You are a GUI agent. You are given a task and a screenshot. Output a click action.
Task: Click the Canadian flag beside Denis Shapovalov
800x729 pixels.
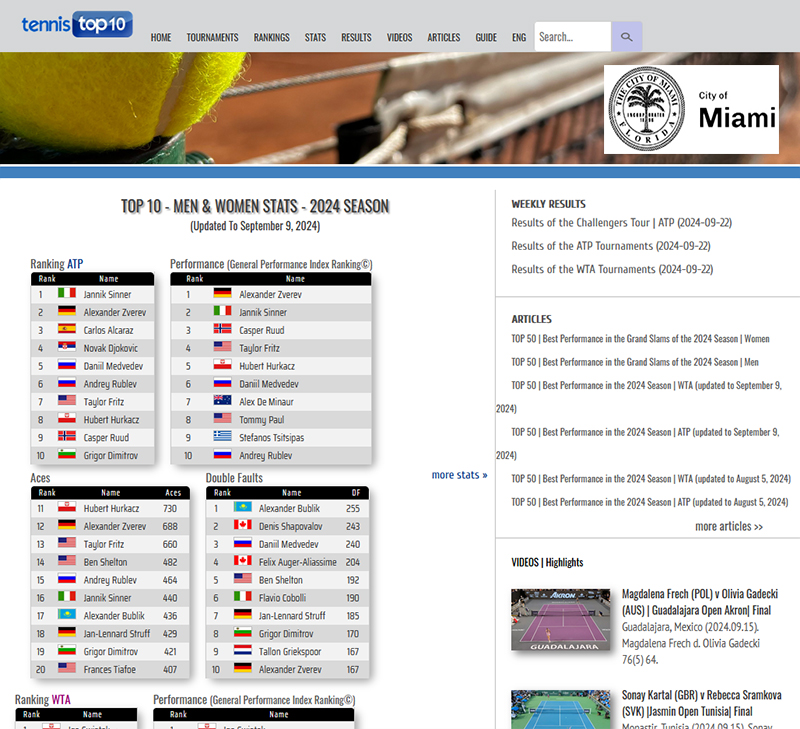point(243,525)
